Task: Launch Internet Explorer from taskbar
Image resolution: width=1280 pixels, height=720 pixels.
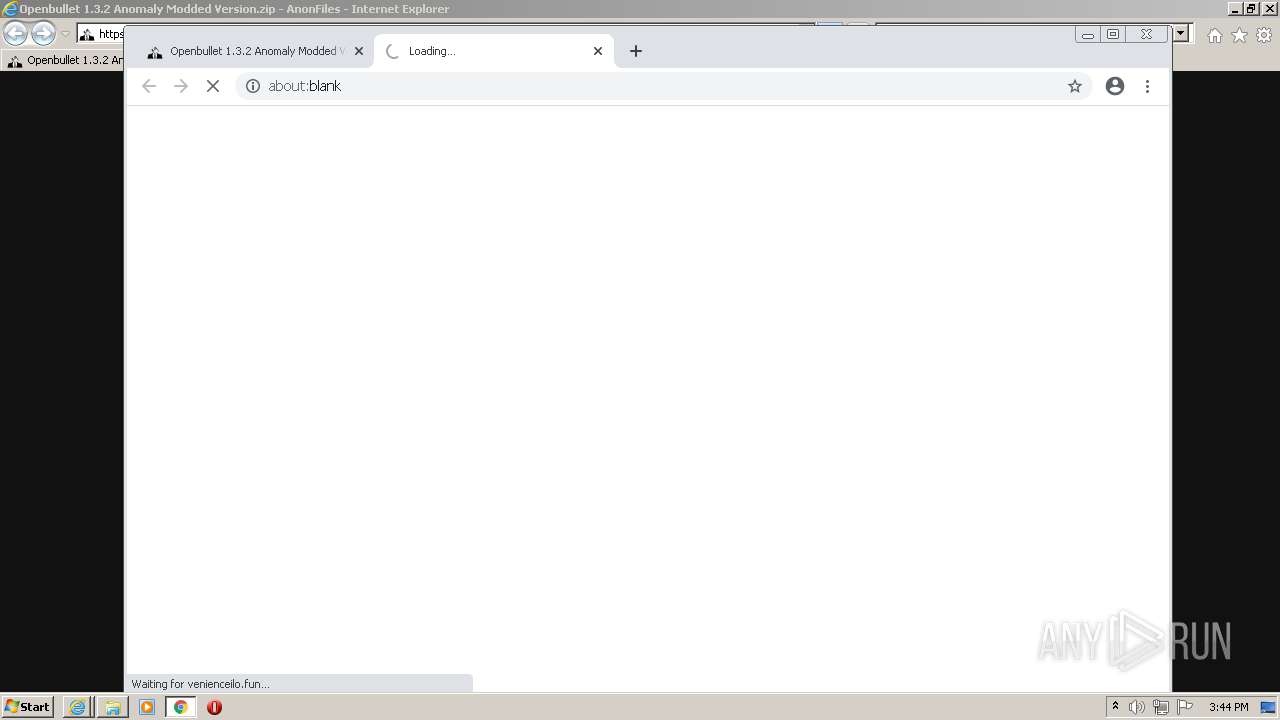Action: click(x=77, y=707)
